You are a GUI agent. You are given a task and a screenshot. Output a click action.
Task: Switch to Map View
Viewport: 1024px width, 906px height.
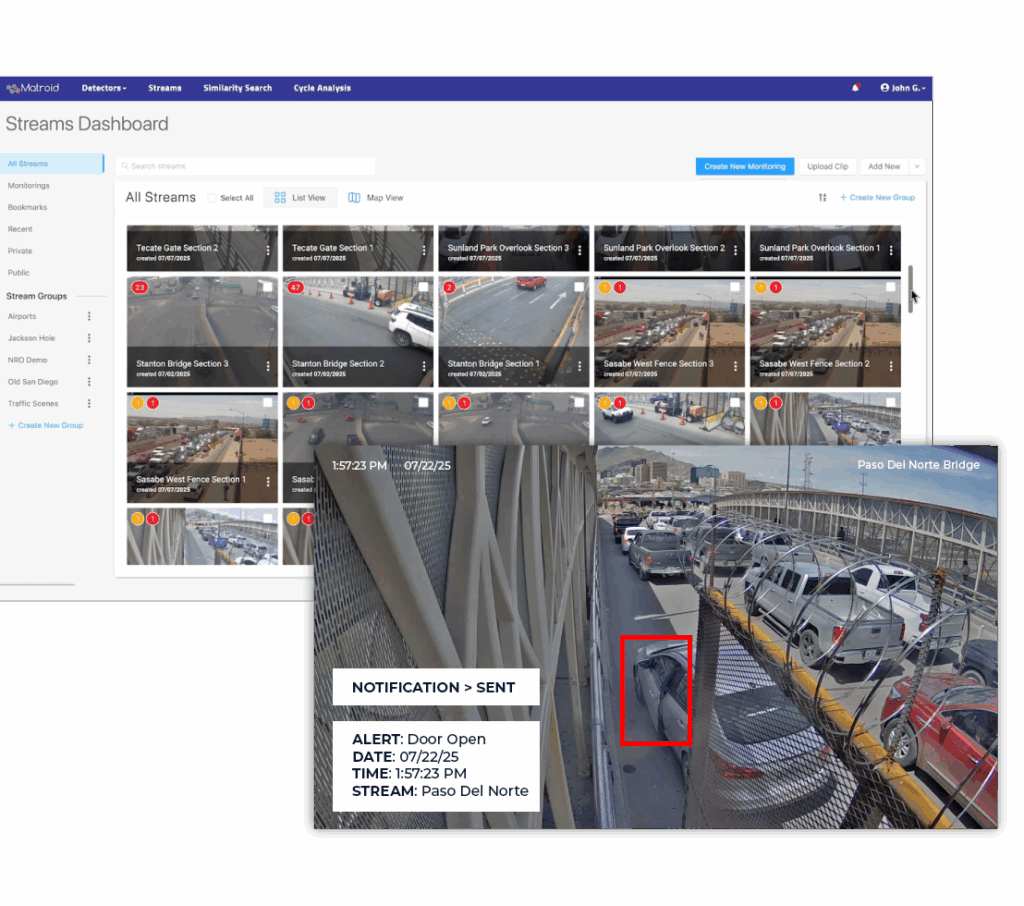pyautogui.click(x=376, y=197)
